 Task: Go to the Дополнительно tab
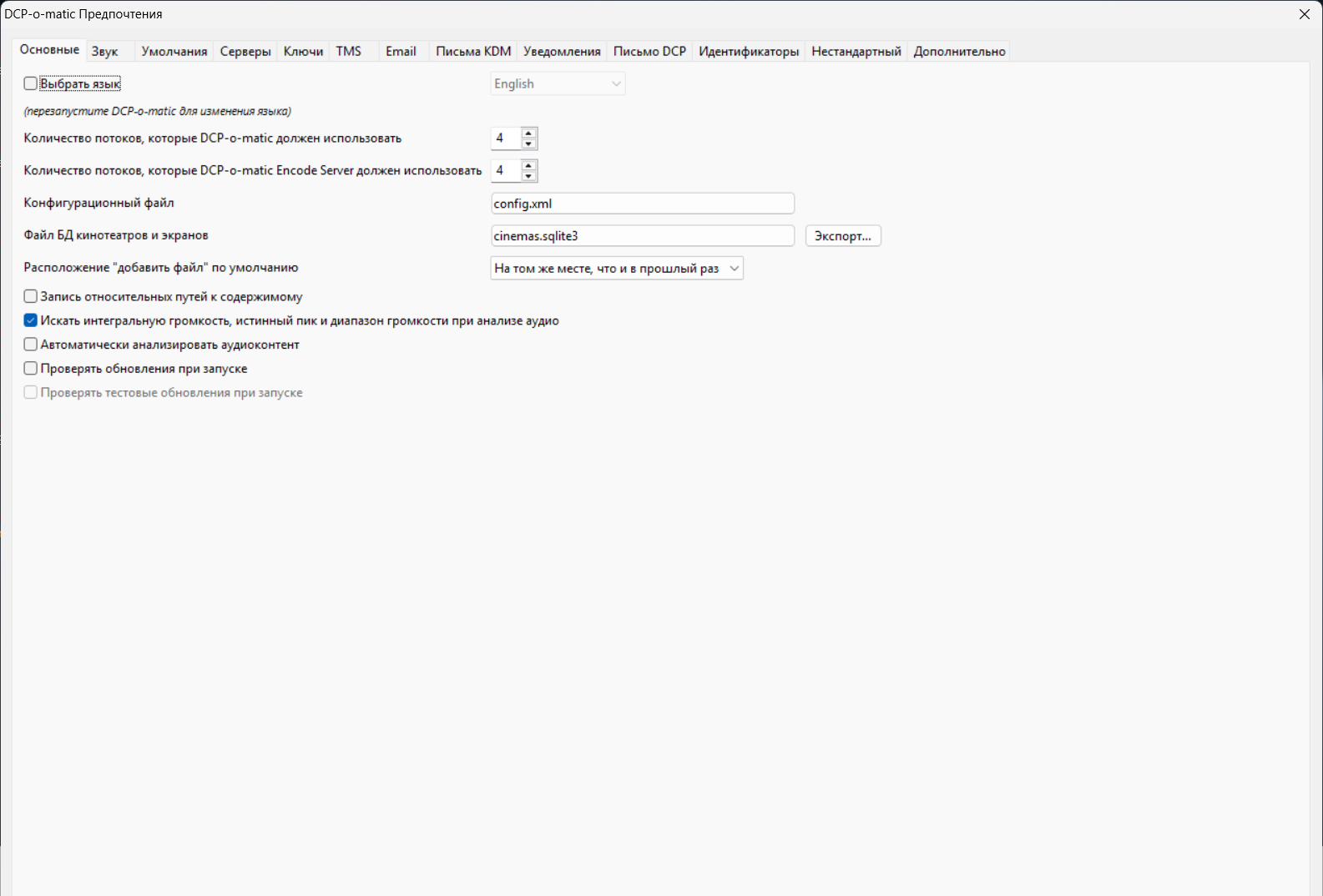coord(959,52)
